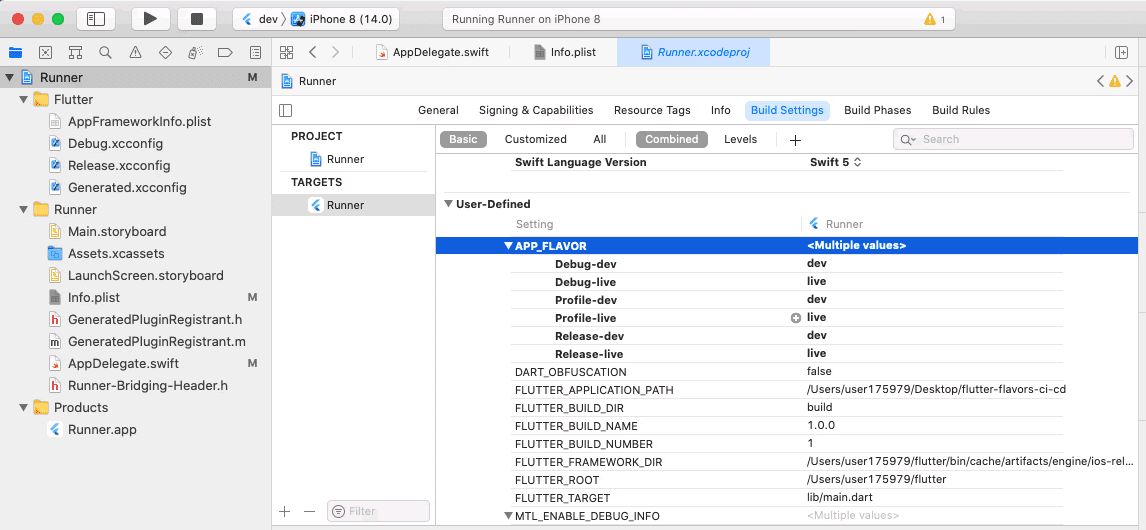This screenshot has height=530, width=1146.
Task: Switch to the Build Phases tab
Action: 877,110
